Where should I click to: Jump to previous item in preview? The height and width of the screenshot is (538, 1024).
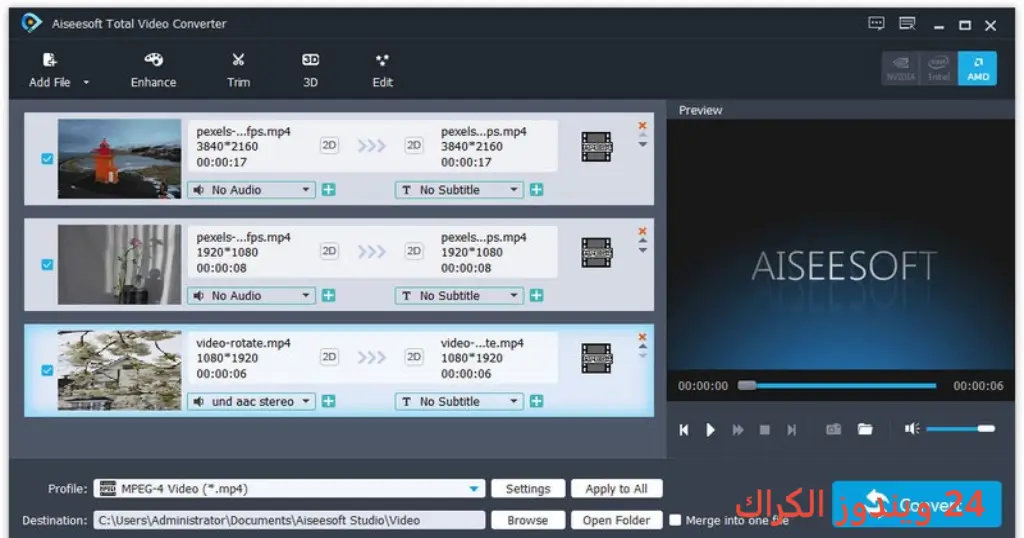684,430
